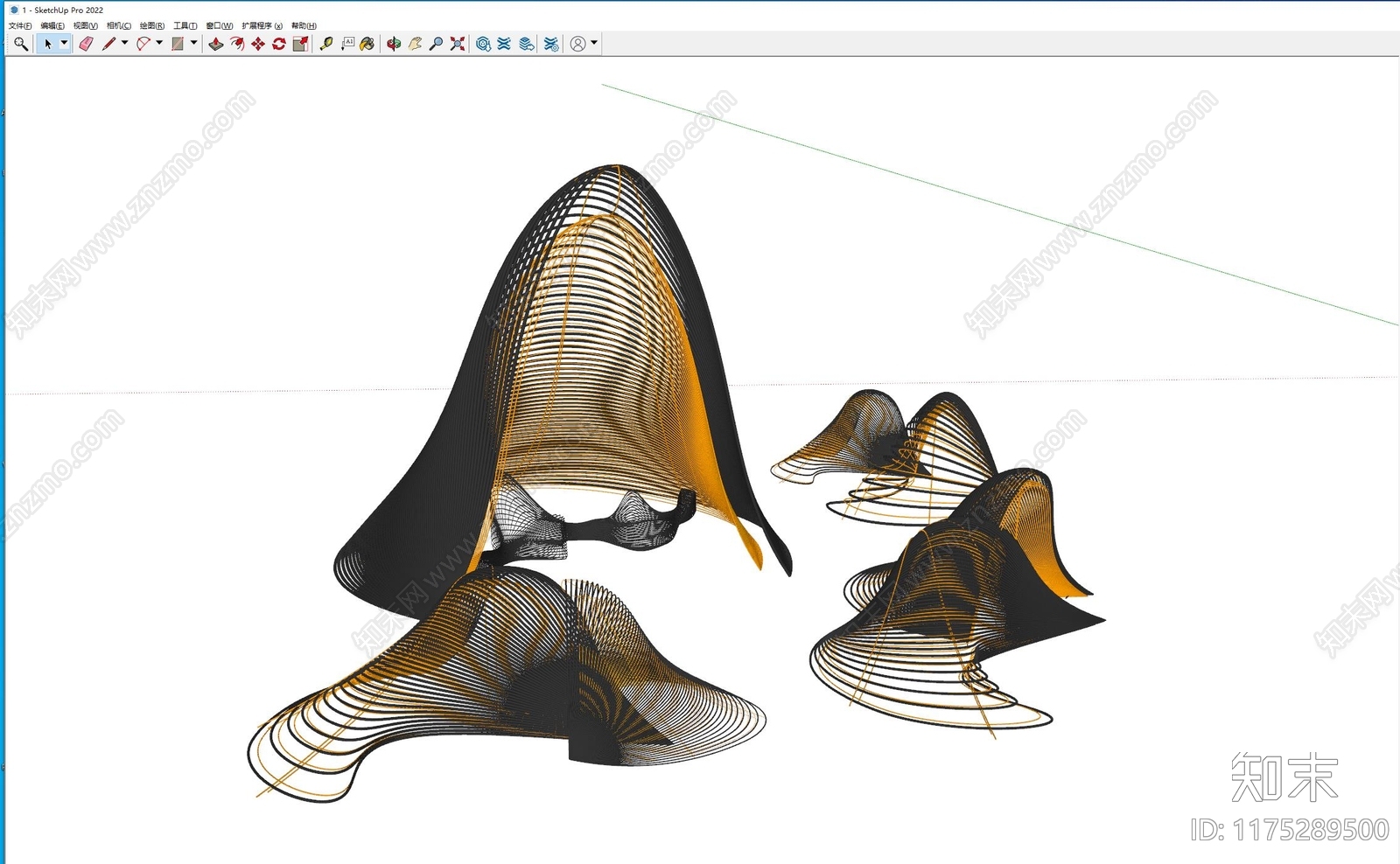Open the 文件(F) menu
Viewport: 1400px width, 864px height.
(x=20, y=25)
